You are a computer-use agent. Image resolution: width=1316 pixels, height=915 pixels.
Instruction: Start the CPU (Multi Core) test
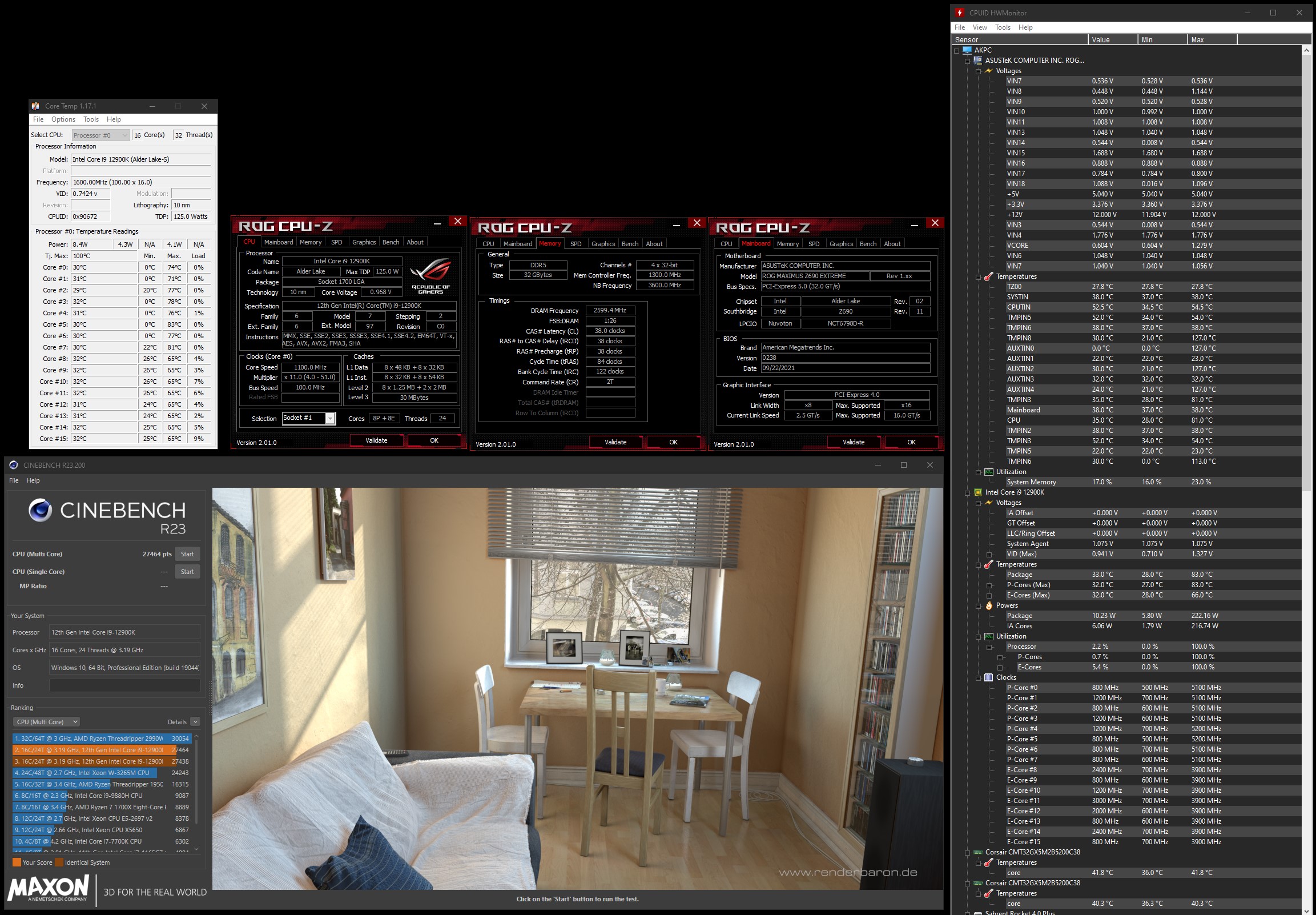click(187, 555)
